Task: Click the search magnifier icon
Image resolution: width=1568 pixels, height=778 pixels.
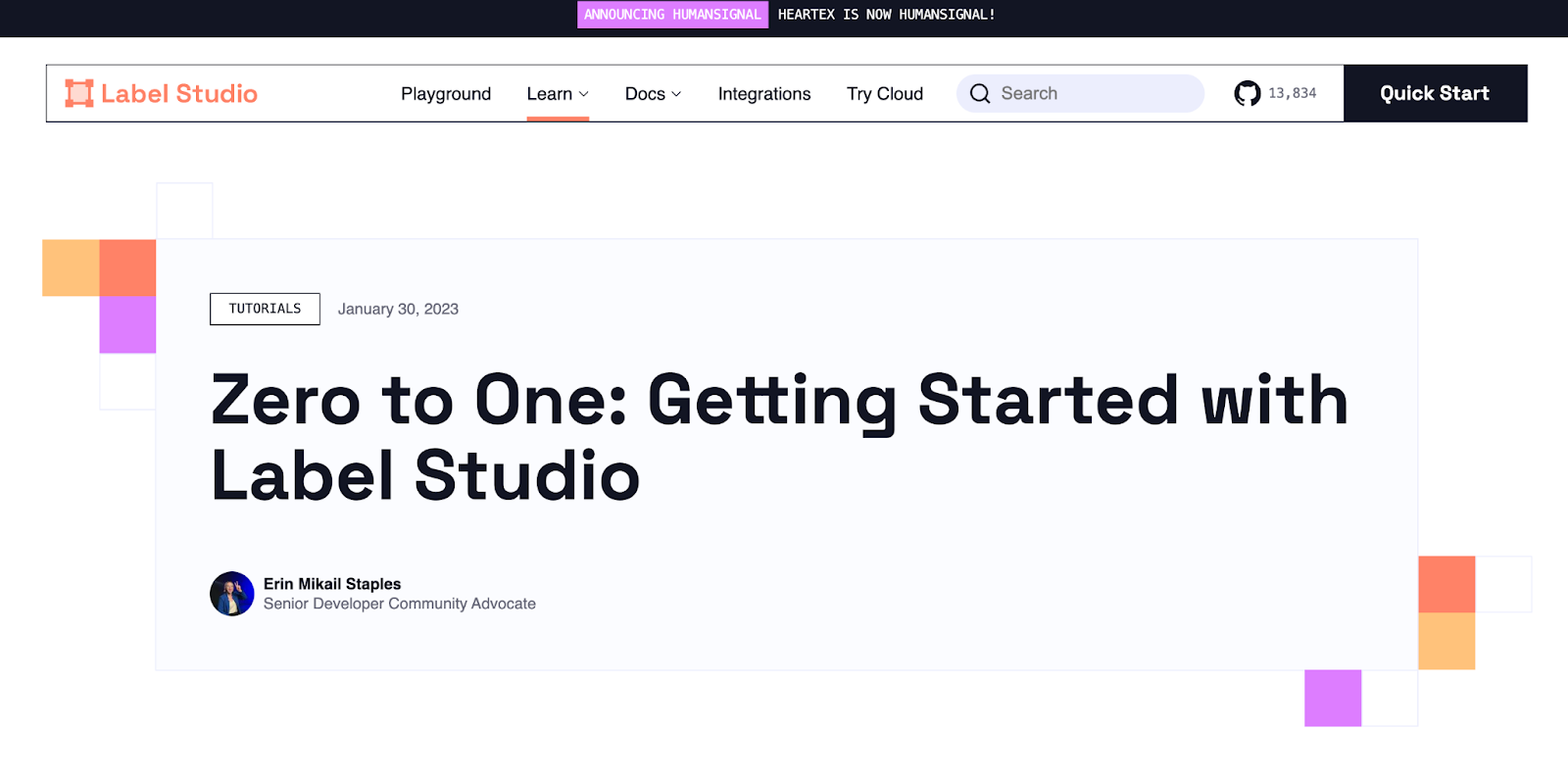Action: pos(980,93)
